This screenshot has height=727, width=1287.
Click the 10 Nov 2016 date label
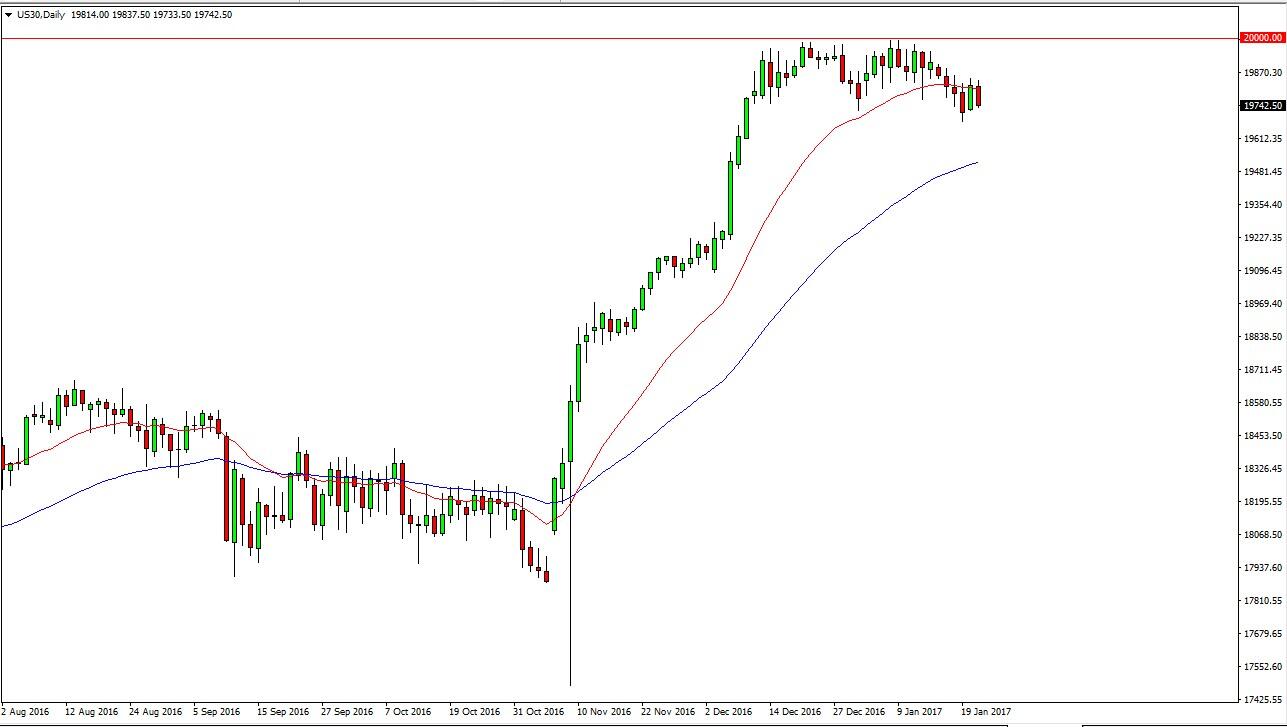(x=605, y=712)
